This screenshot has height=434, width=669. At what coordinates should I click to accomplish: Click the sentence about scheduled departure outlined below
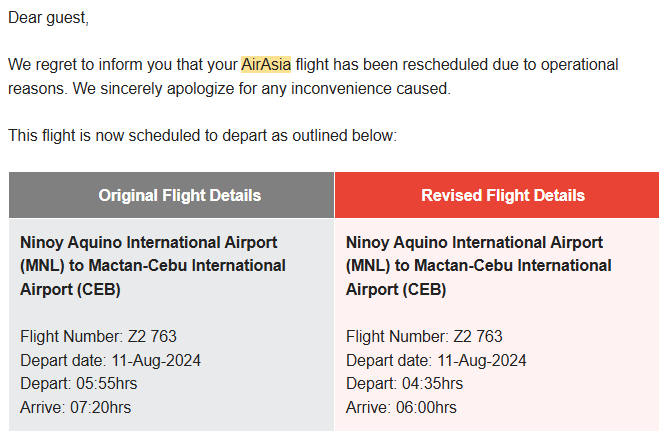(x=202, y=135)
